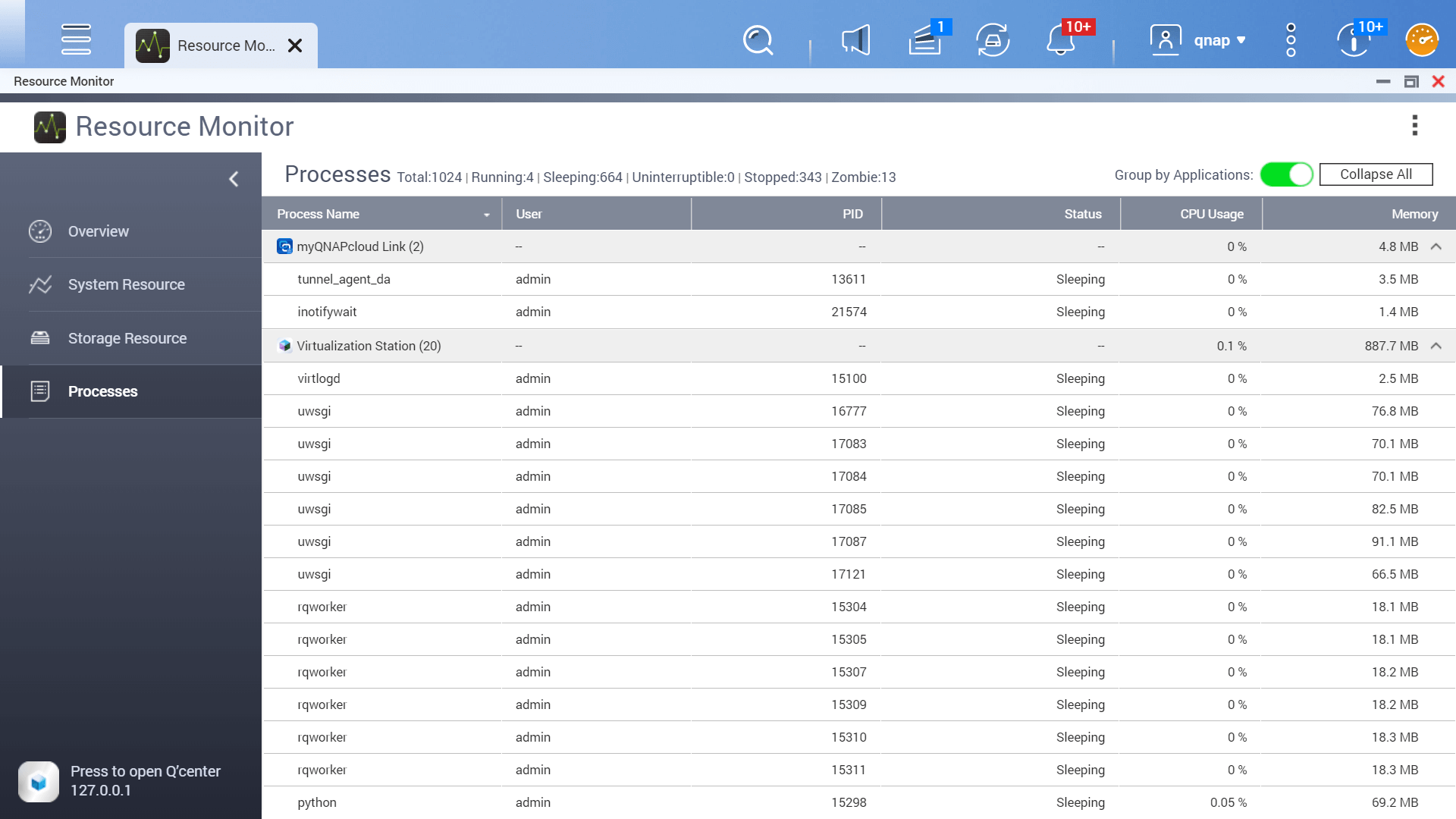The image size is (1456, 819).
Task: Click the external devices sync icon
Action: pos(993,40)
